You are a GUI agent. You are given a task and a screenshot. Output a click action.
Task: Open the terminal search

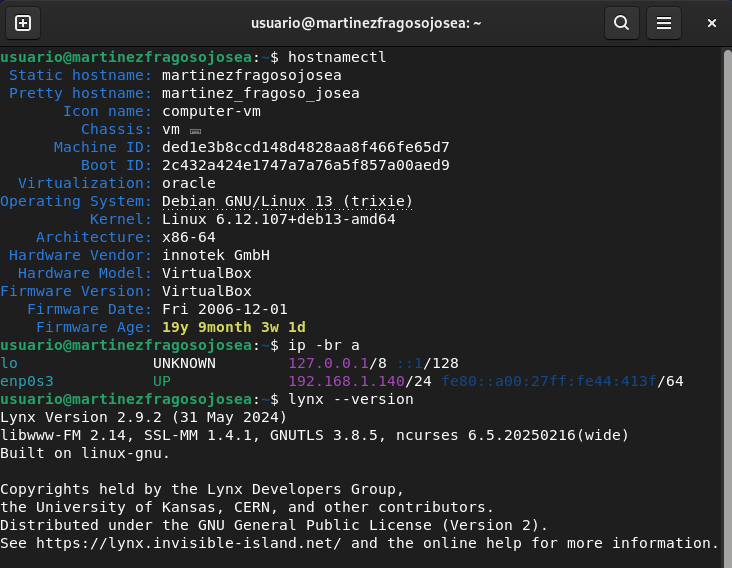coord(621,23)
